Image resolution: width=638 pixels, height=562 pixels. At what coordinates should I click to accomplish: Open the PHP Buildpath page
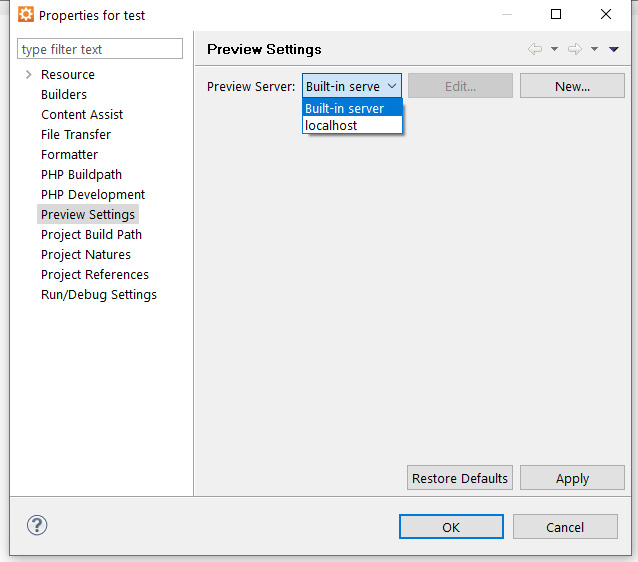click(x=81, y=175)
